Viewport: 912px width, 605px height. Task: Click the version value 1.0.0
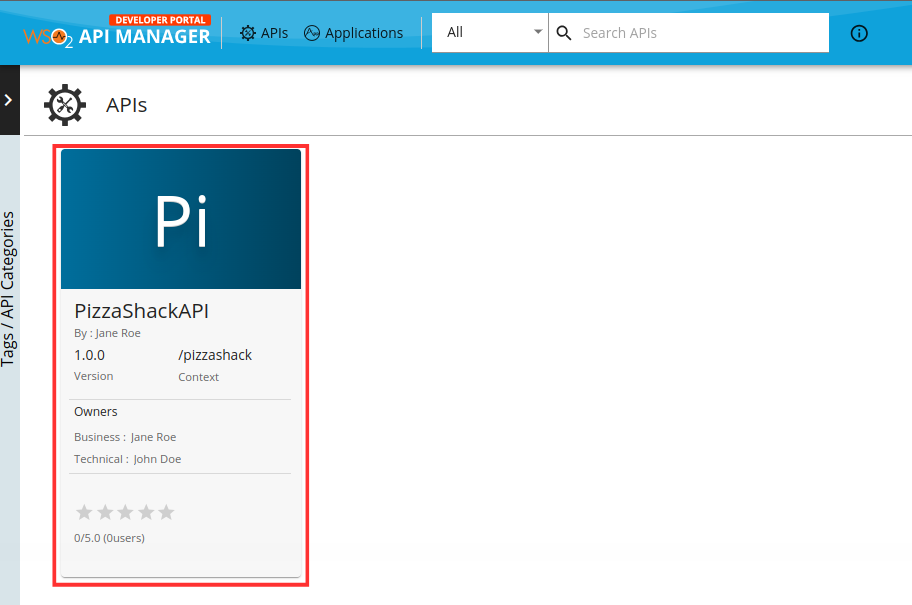(x=90, y=355)
